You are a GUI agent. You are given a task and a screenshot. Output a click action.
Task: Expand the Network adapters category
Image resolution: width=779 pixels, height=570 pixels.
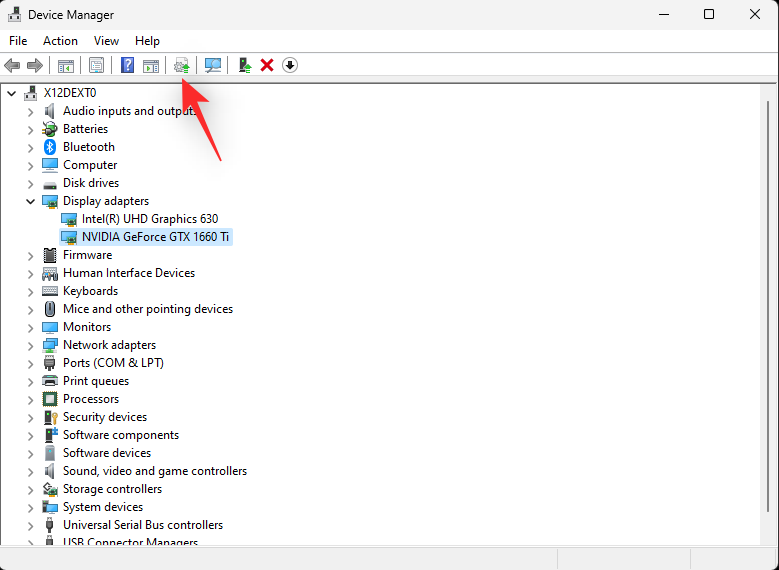pos(30,345)
